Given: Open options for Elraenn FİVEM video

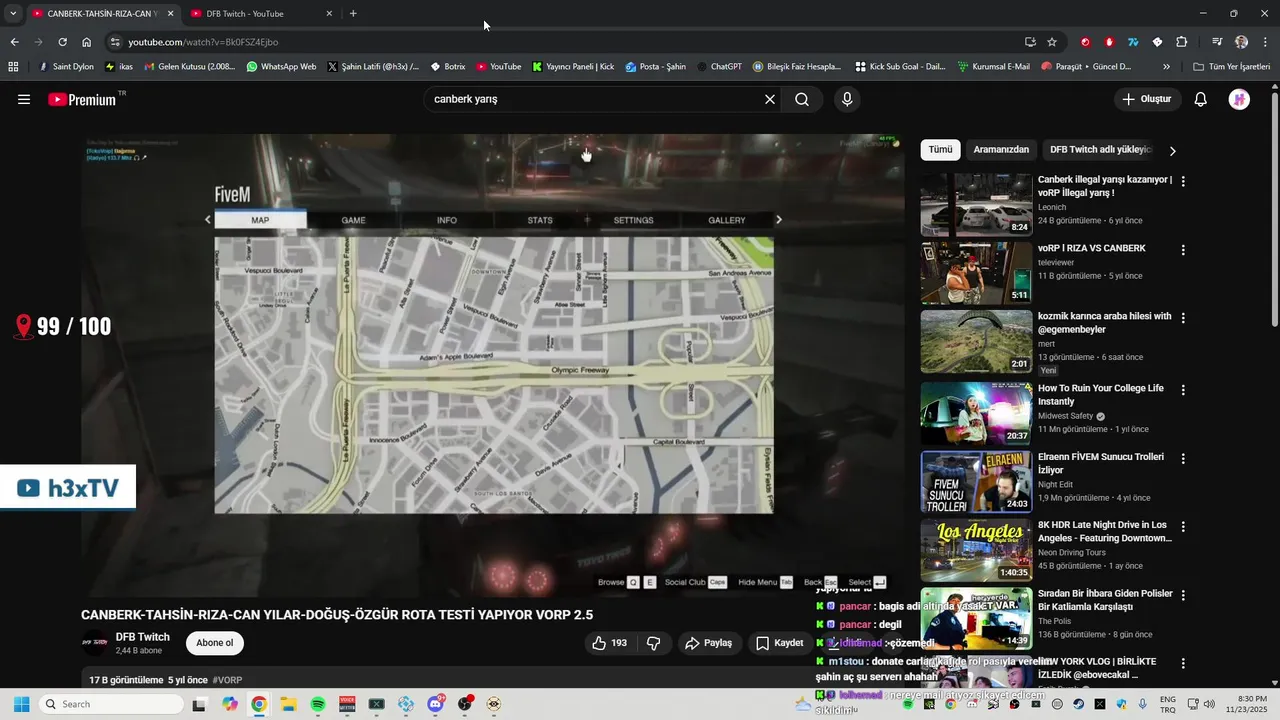Looking at the screenshot, I should pos(1183,459).
